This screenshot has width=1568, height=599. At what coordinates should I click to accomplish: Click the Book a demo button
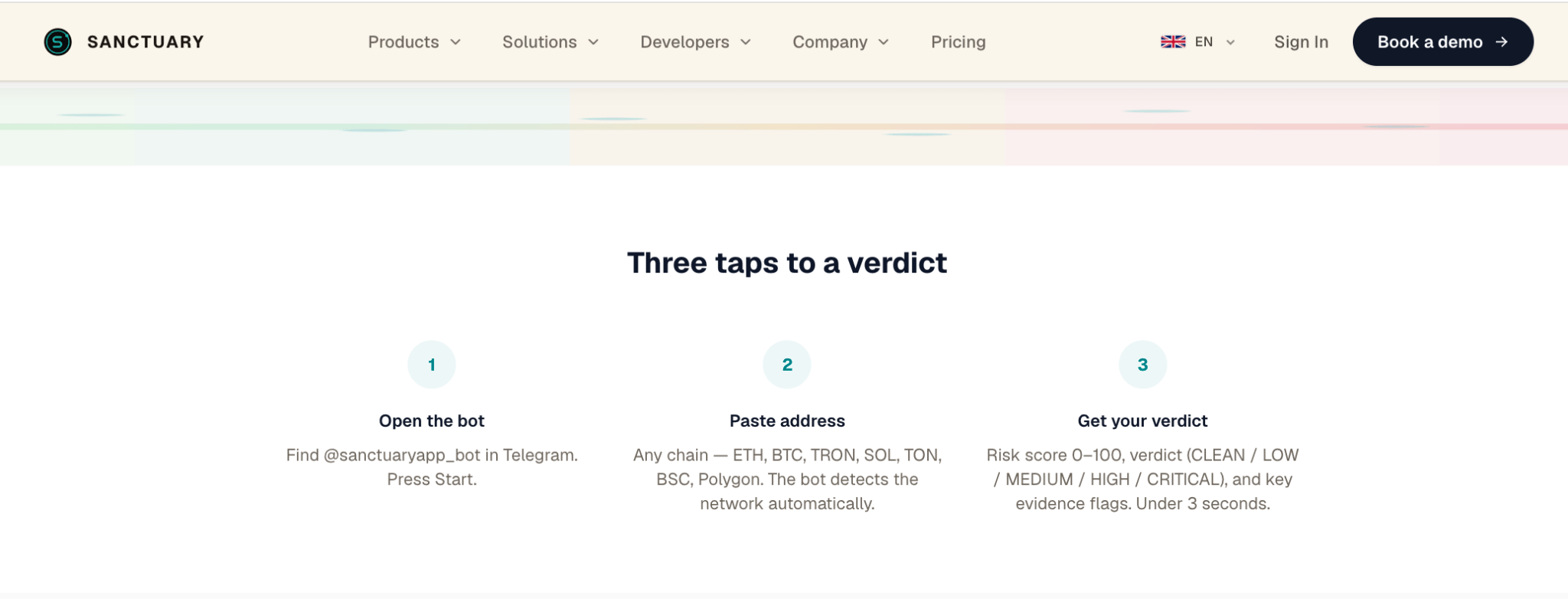1442,42
